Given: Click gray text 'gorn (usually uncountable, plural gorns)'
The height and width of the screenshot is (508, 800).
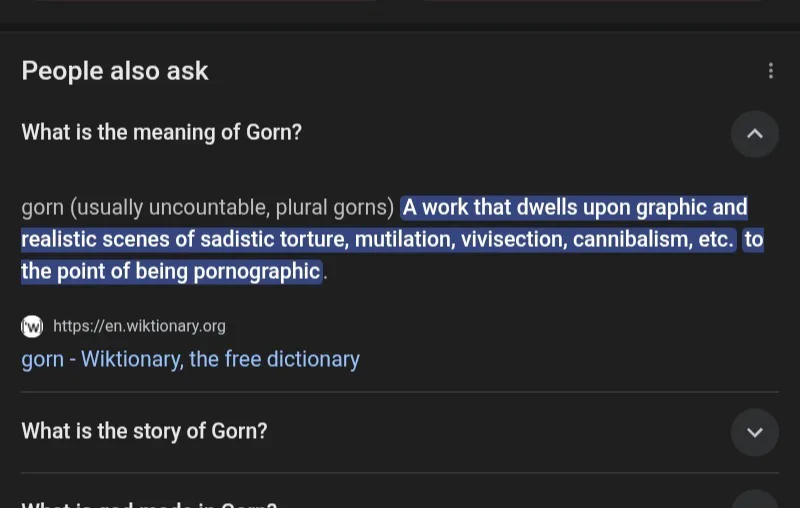Looking at the screenshot, I should click(208, 208).
